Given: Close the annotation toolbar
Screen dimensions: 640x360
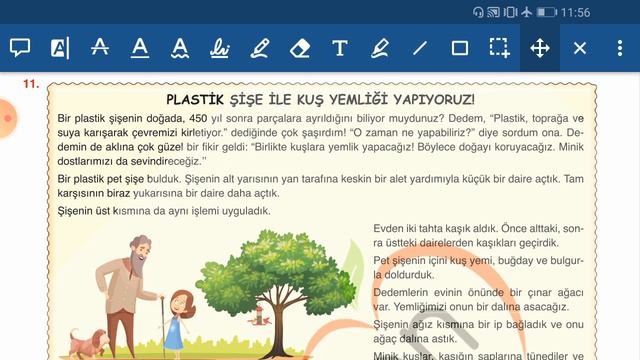Looking at the screenshot, I should pos(580,48).
